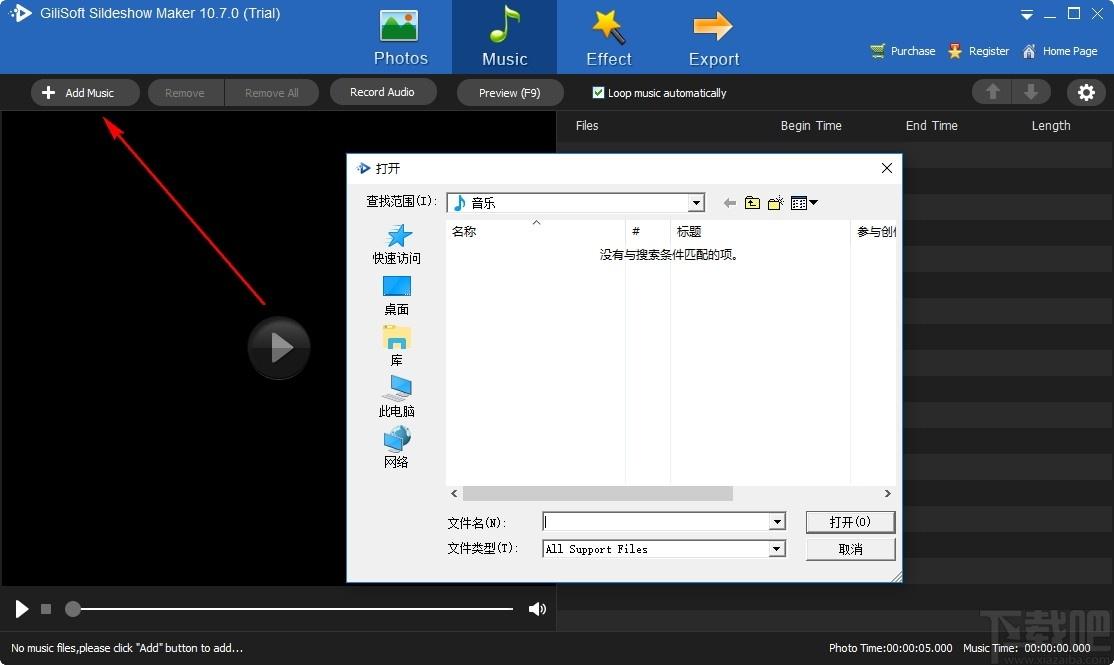
Task: Click the Length column header
Action: (x=1051, y=126)
